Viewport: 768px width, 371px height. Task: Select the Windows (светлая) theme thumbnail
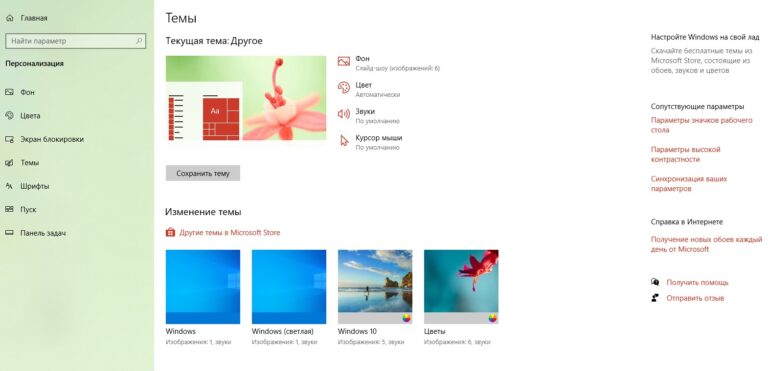pos(289,287)
